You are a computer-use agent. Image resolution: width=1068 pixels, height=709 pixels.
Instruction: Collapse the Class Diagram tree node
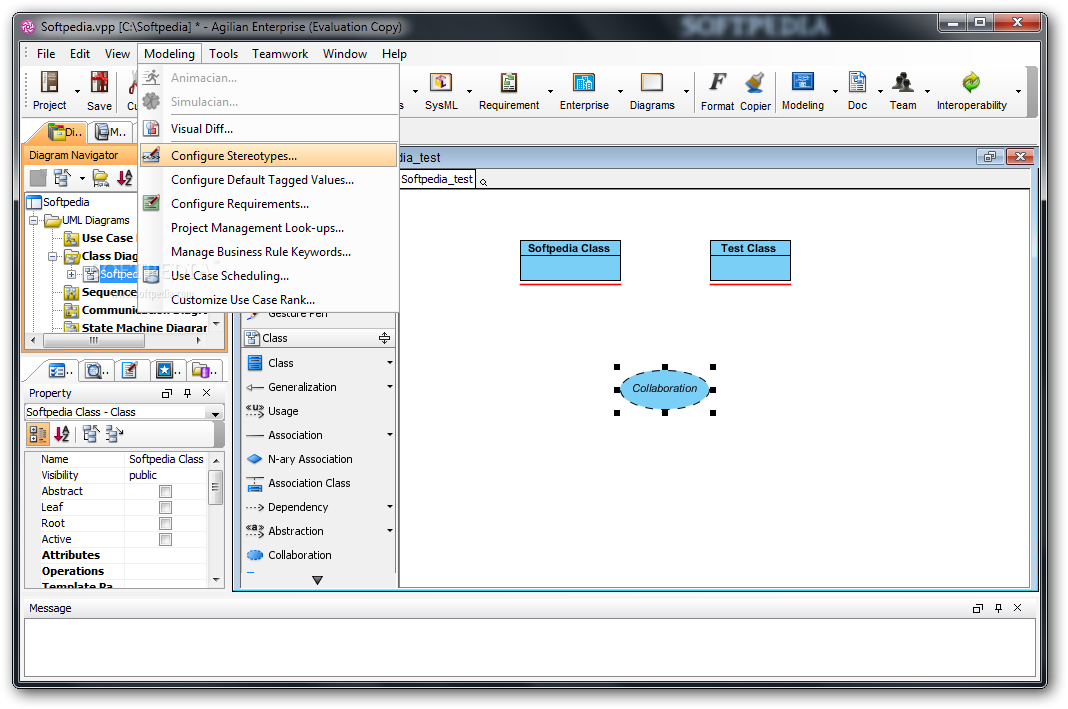(52, 257)
